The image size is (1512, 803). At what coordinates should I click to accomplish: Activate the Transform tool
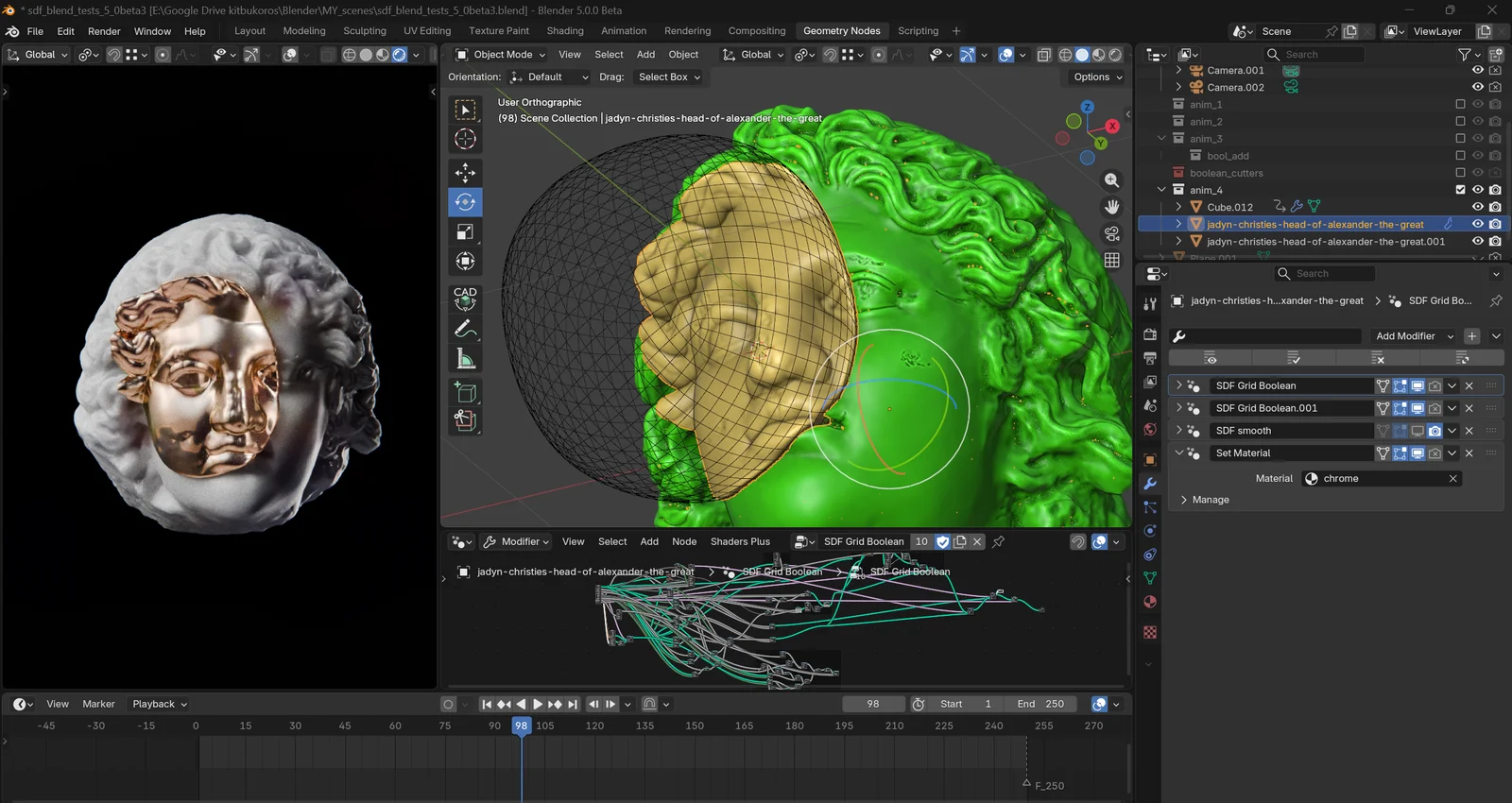(465, 261)
